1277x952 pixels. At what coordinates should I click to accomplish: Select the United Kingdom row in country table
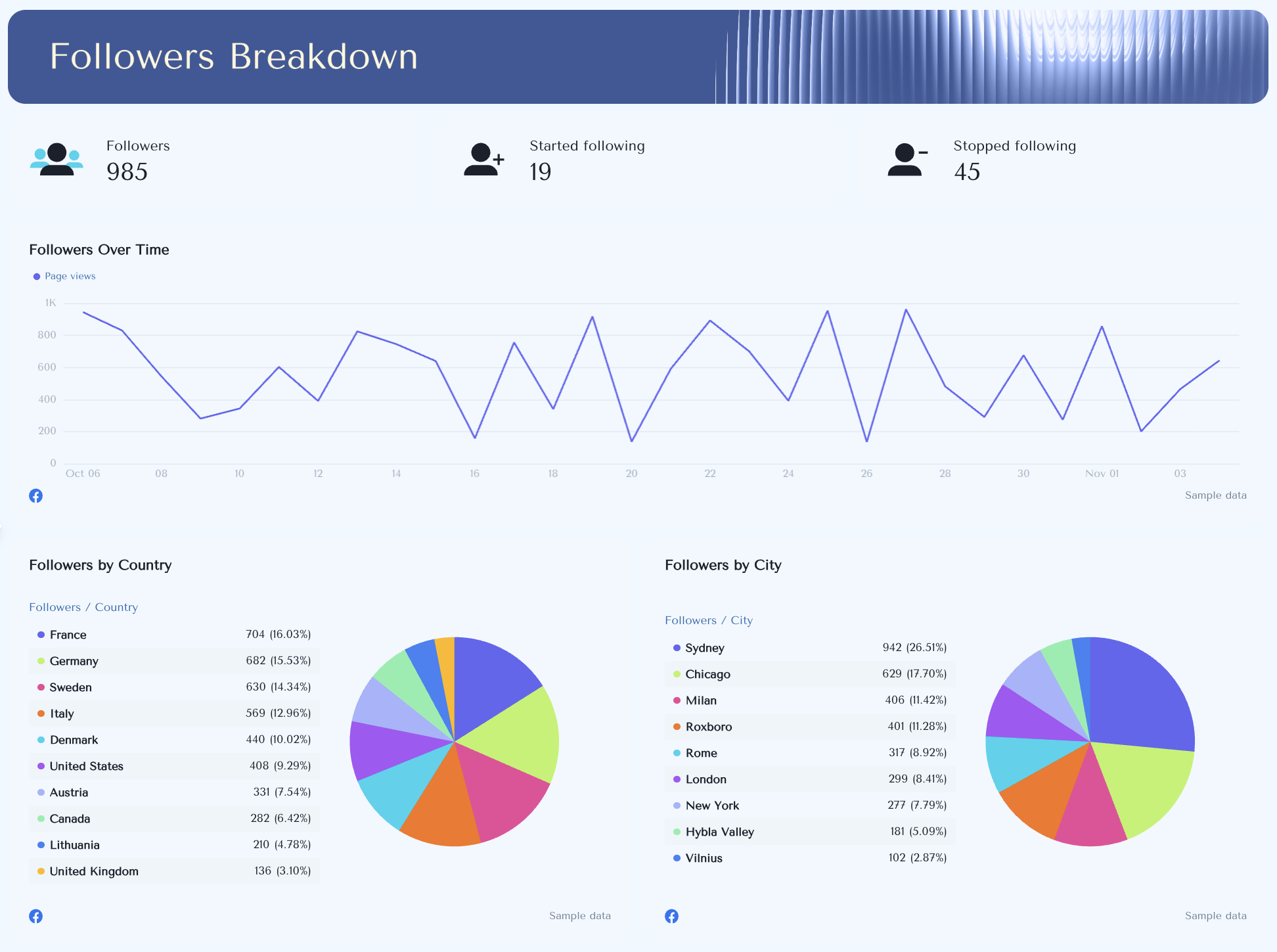coord(174,871)
